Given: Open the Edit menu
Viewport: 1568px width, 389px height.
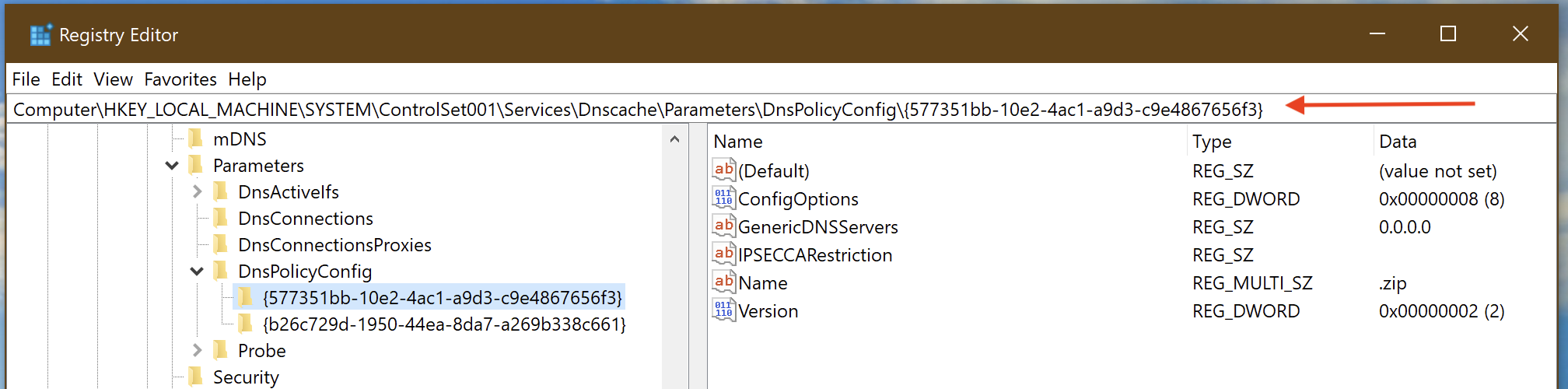Looking at the screenshot, I should [67, 79].
